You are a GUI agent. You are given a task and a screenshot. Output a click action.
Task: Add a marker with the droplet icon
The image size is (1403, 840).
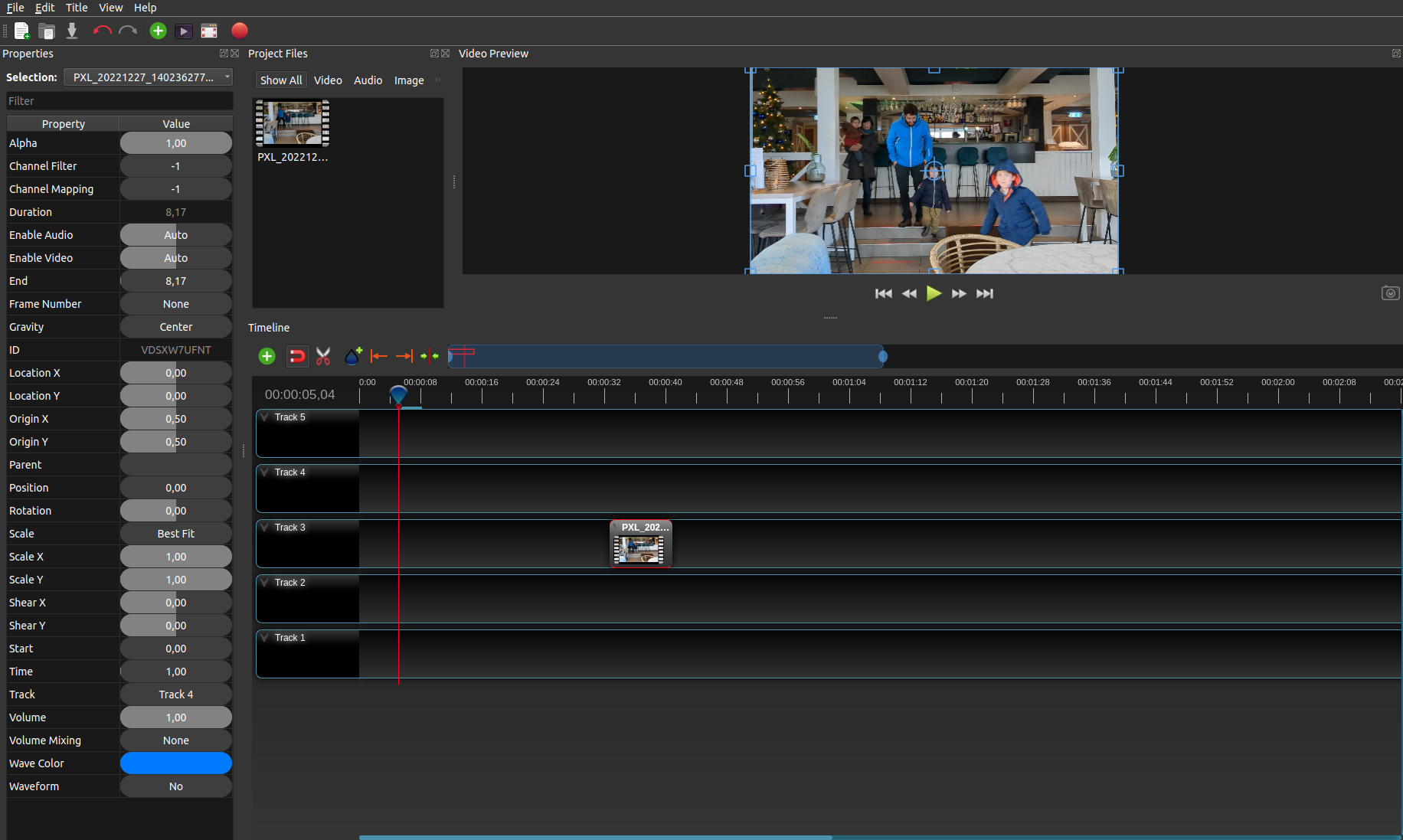click(352, 356)
